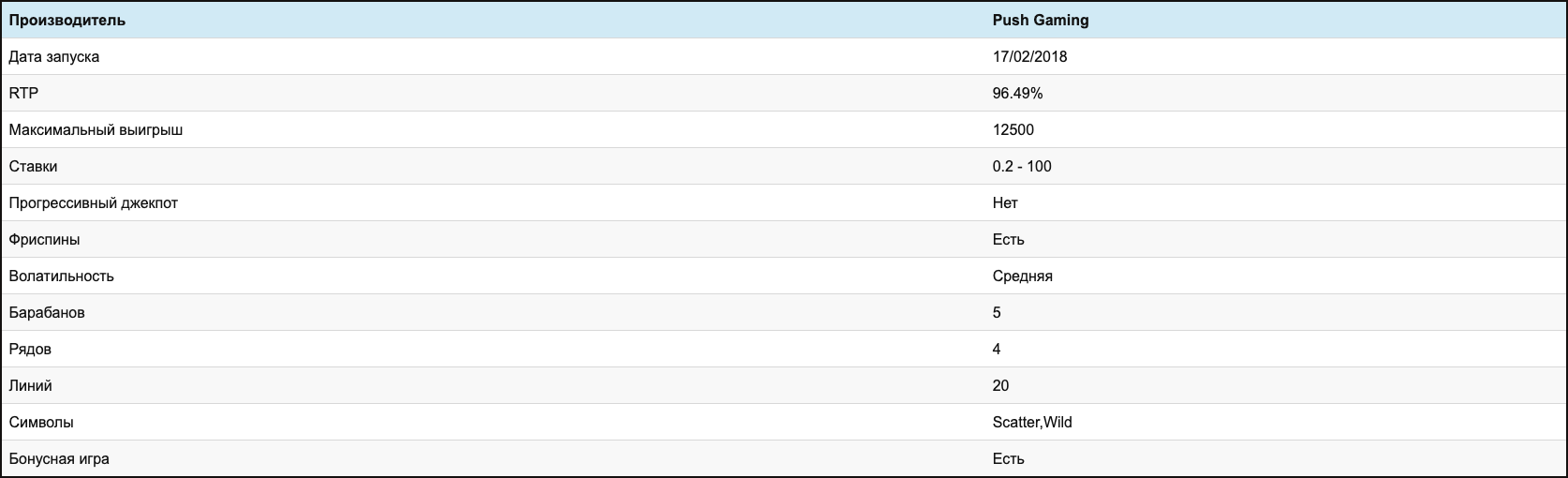Image resolution: width=1568 pixels, height=478 pixels.
Task: Click the "Бонусная игра" row label
Action: [59, 458]
